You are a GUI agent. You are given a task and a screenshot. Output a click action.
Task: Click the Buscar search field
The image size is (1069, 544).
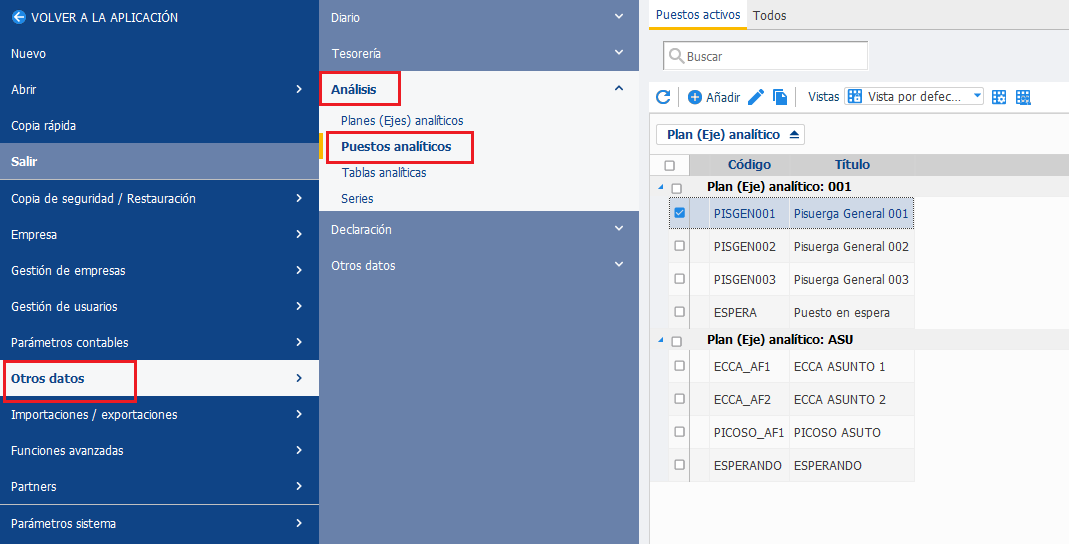766,56
